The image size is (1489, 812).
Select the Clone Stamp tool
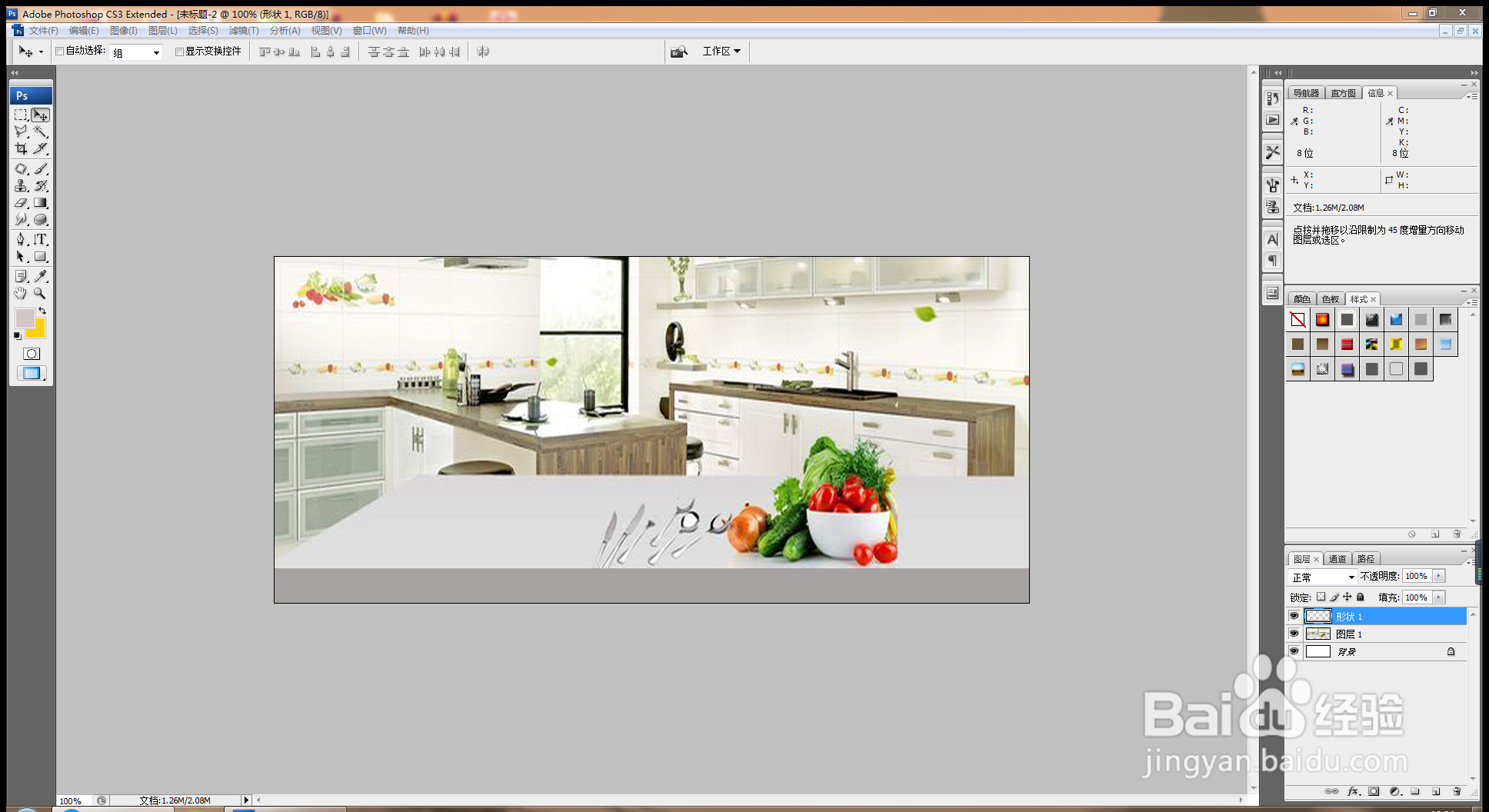22,185
